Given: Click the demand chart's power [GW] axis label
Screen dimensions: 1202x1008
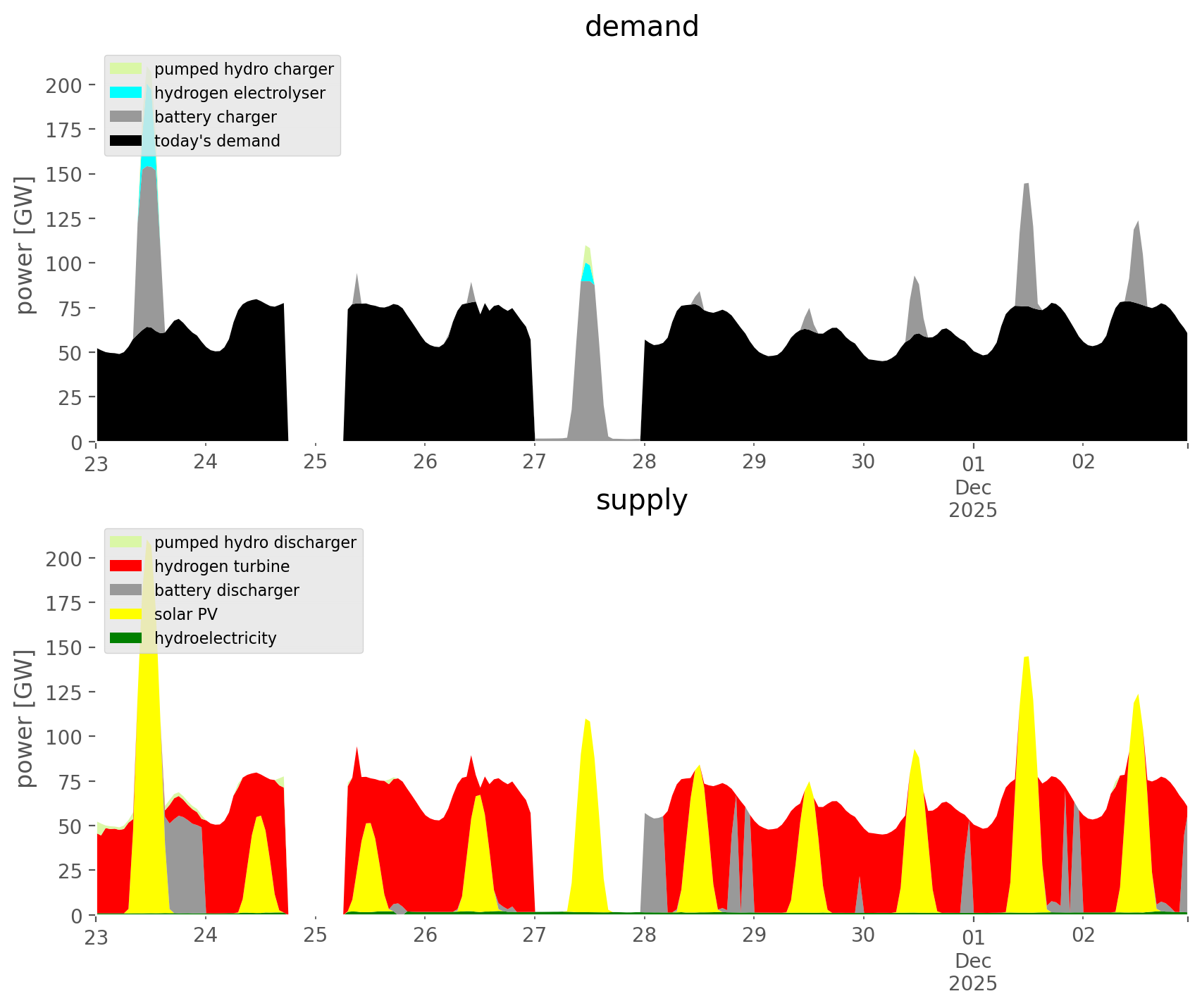Looking at the screenshot, I should [25, 245].
